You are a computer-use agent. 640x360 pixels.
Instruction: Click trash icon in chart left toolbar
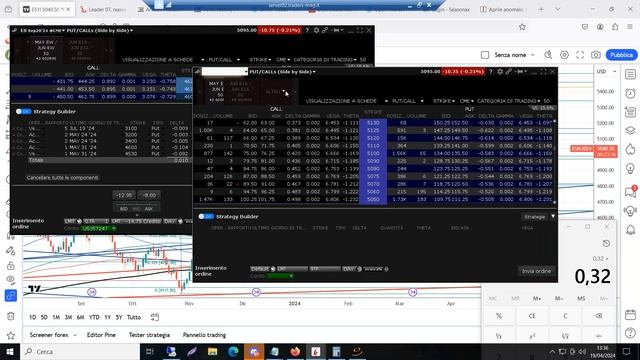point(11,316)
